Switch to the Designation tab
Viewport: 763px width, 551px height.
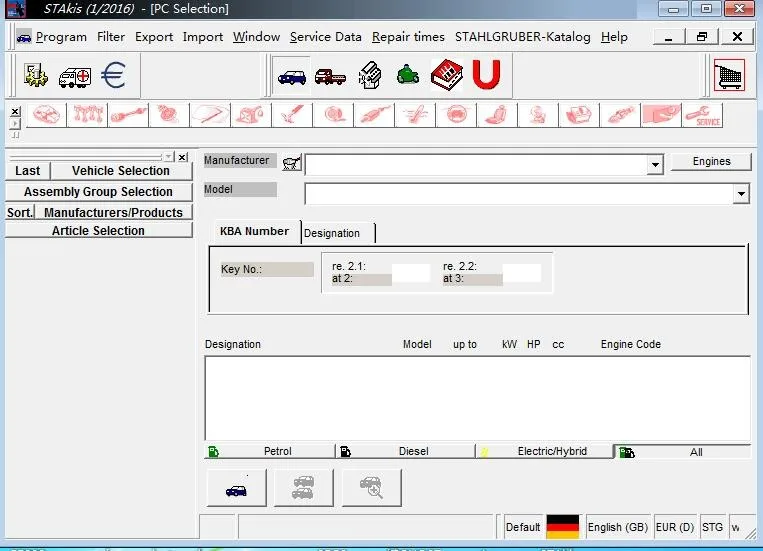337,233
